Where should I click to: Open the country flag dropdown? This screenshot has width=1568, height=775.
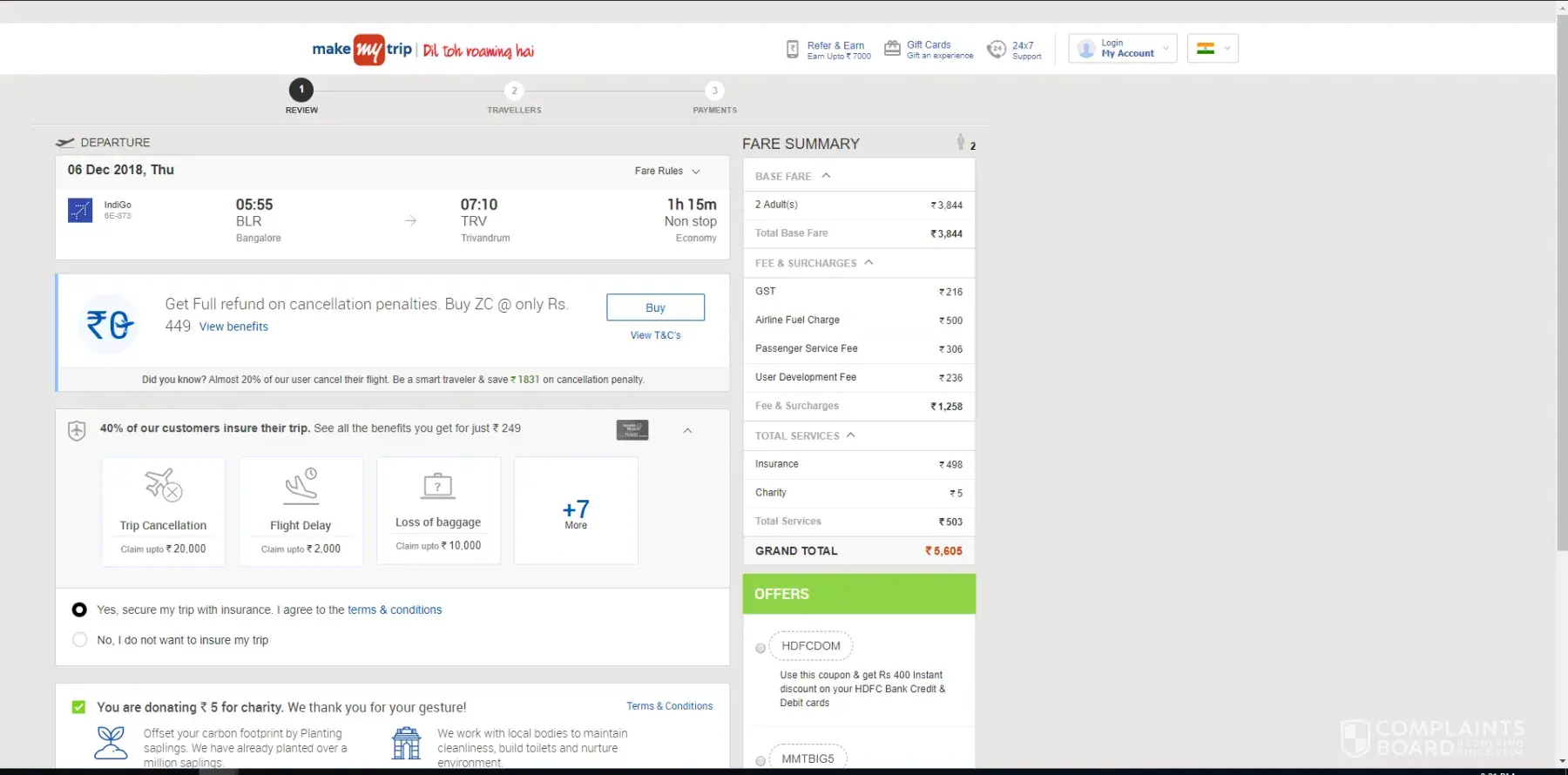pyautogui.click(x=1213, y=49)
